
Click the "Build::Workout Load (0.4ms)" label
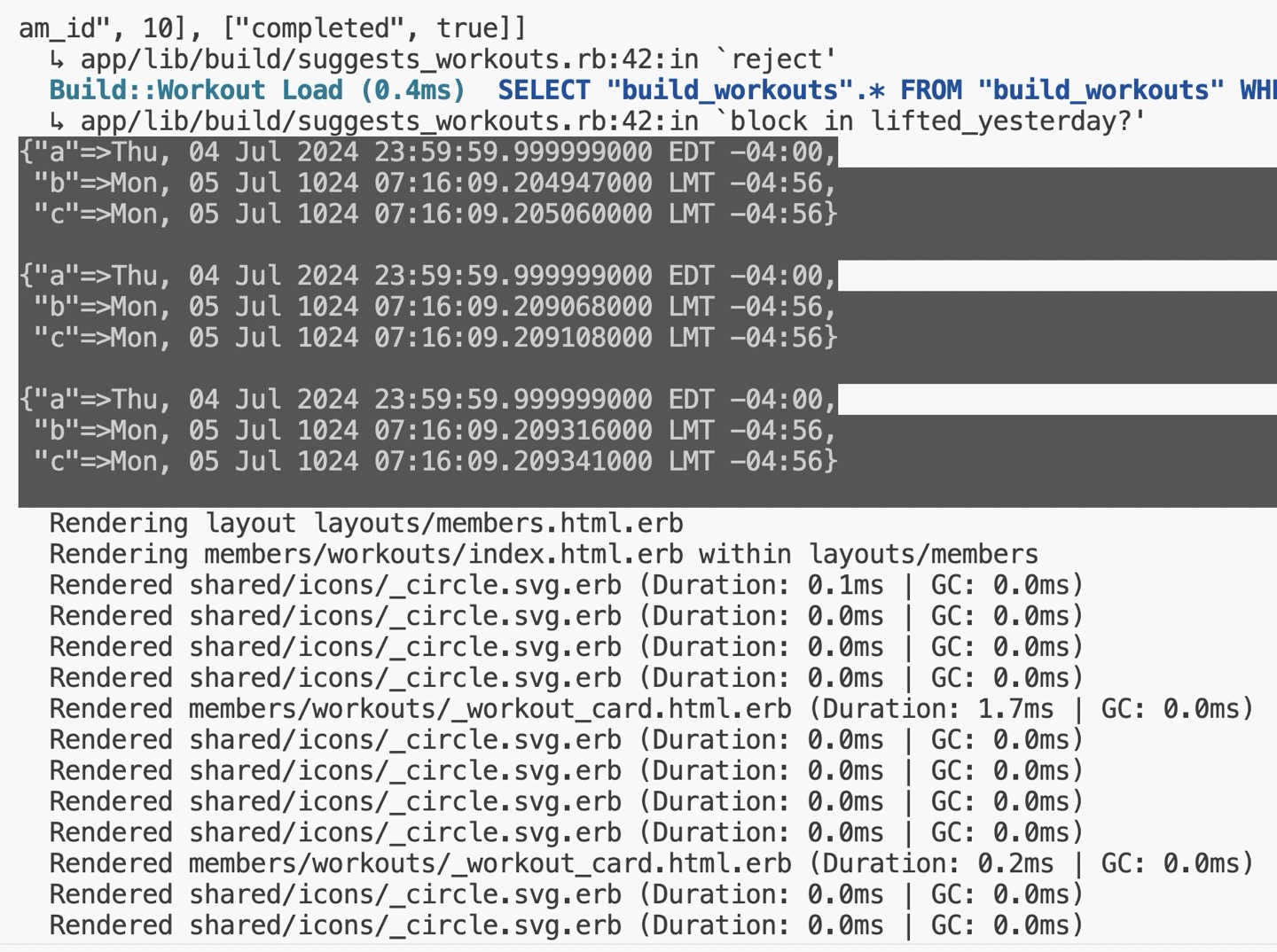(x=257, y=90)
